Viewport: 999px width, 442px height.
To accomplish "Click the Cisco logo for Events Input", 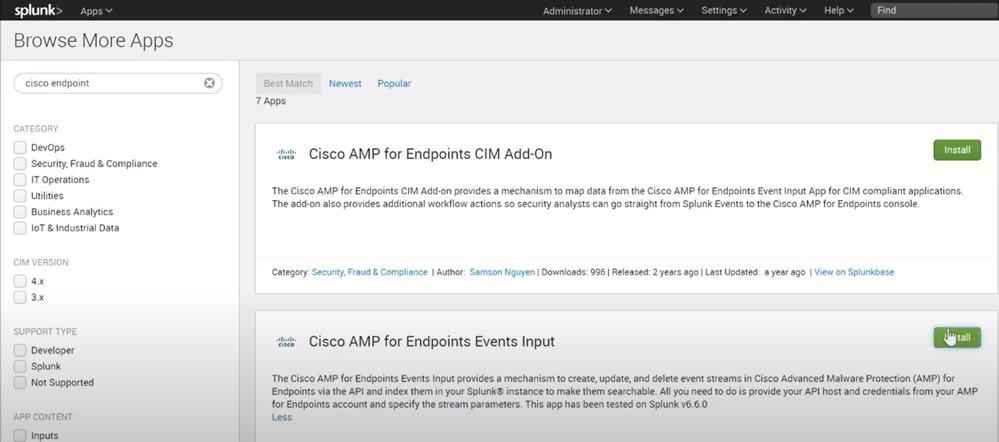I will click(x=286, y=341).
